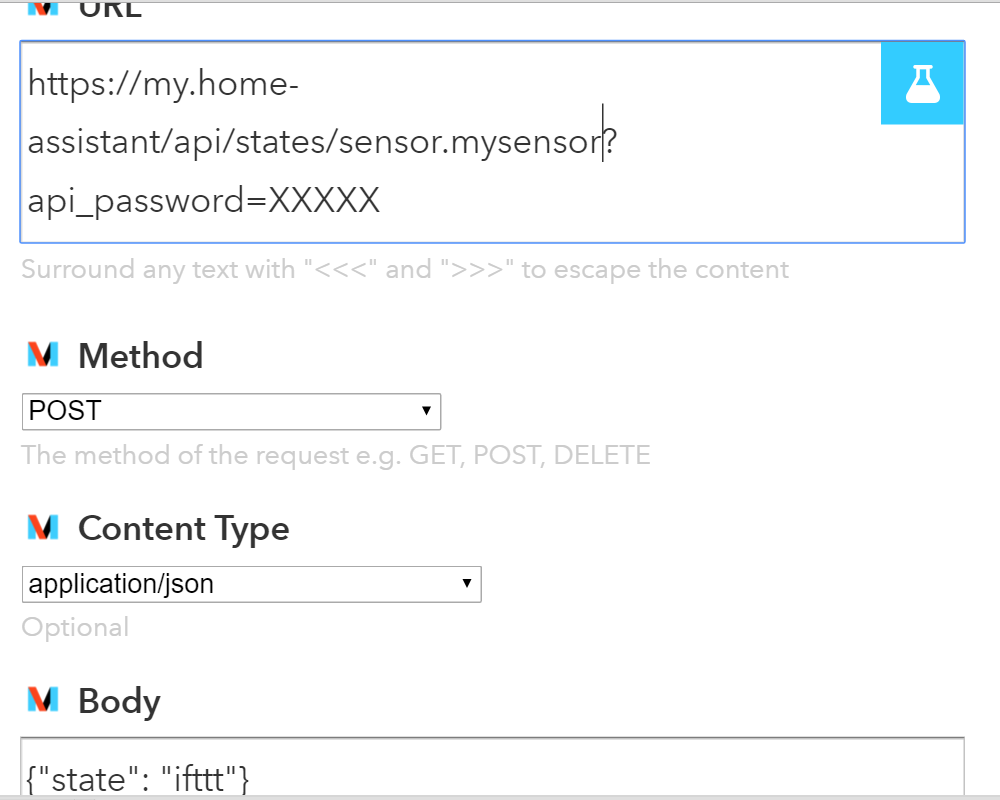The image size is (1000, 800).
Task: Click the Maker logo beside Body heading
Action: pyautogui.click(x=43, y=700)
